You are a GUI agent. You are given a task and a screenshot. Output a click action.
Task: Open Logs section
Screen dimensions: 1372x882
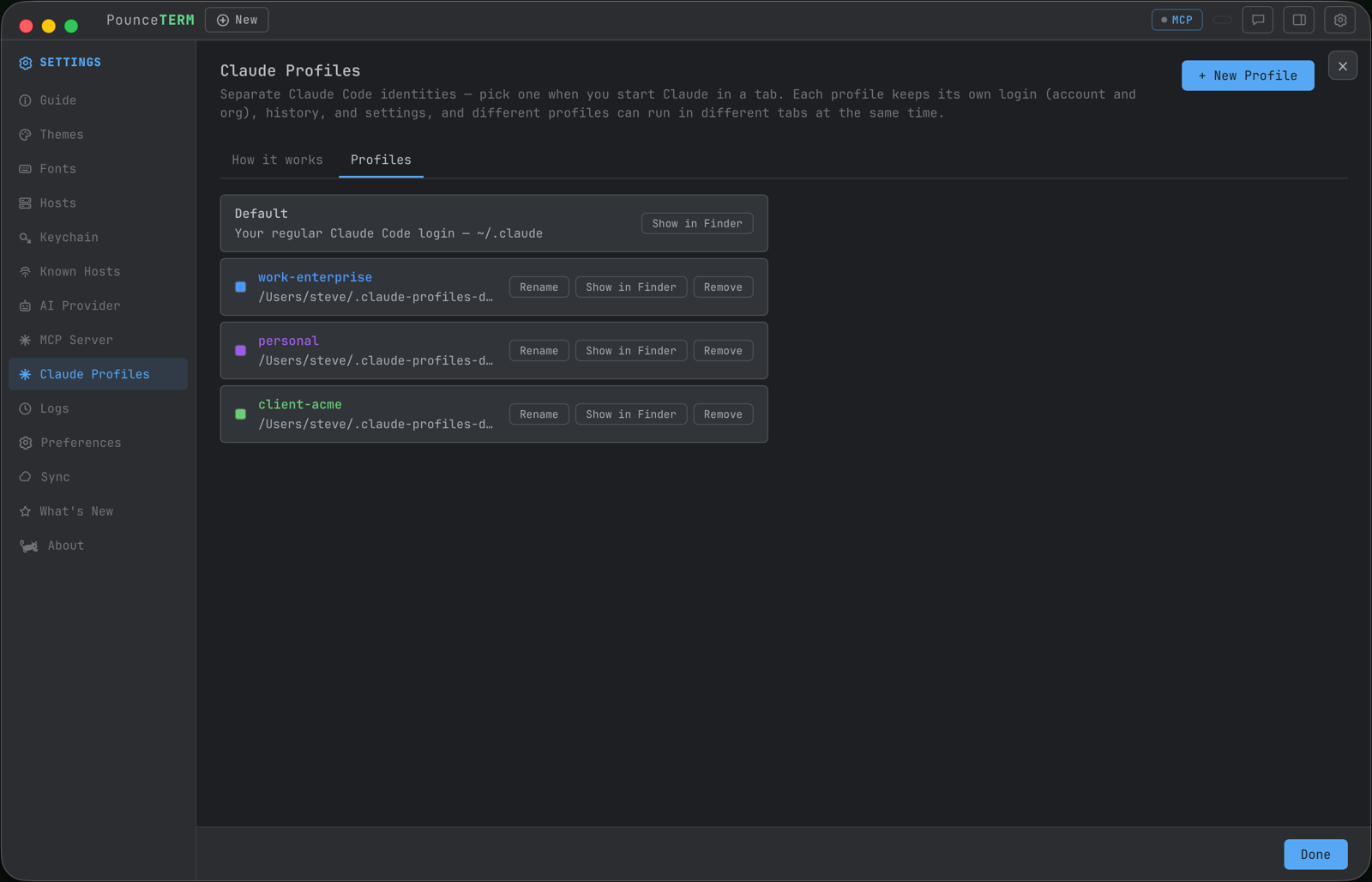pos(98,408)
